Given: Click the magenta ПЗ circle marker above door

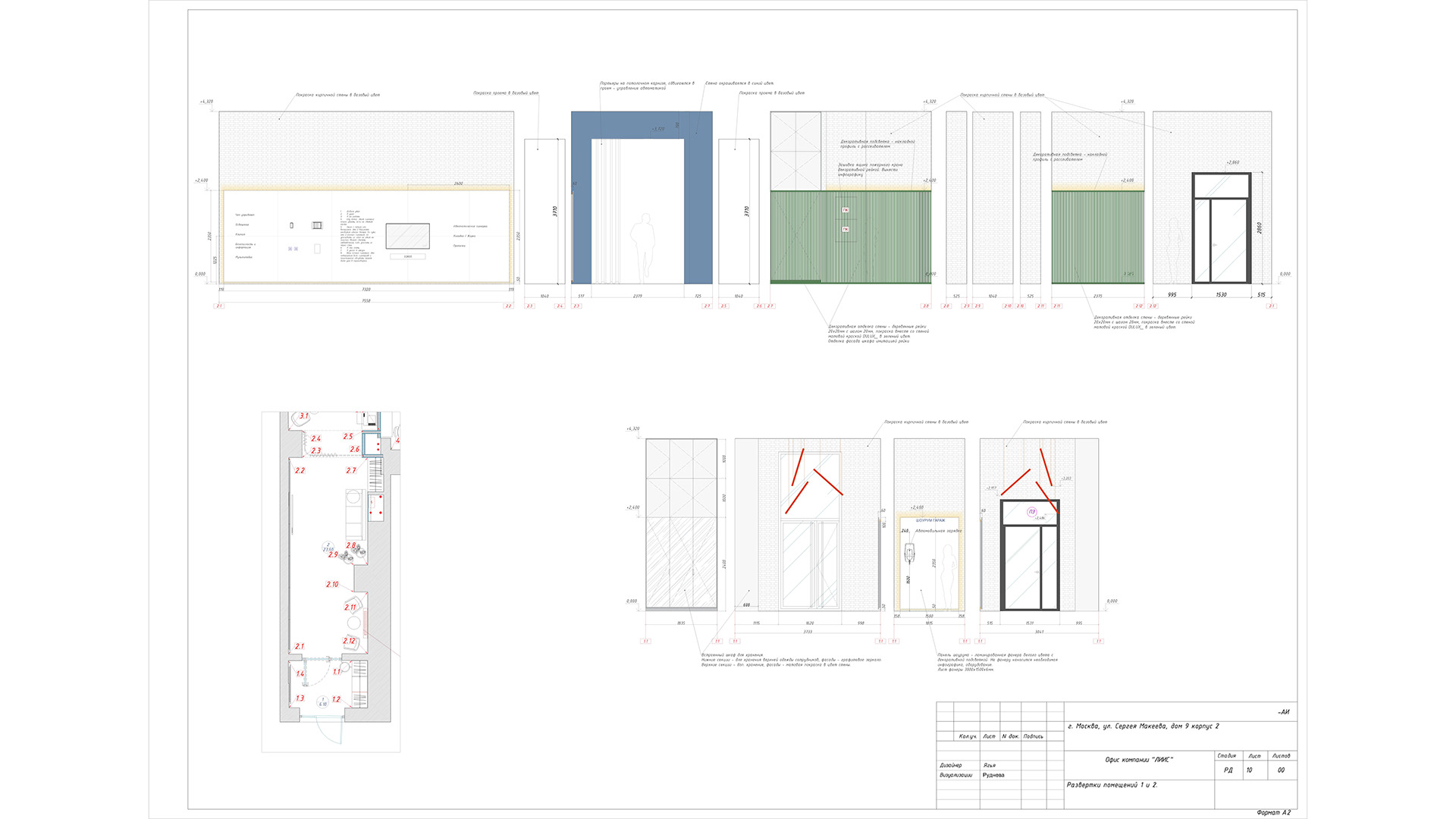Looking at the screenshot, I should (1031, 512).
